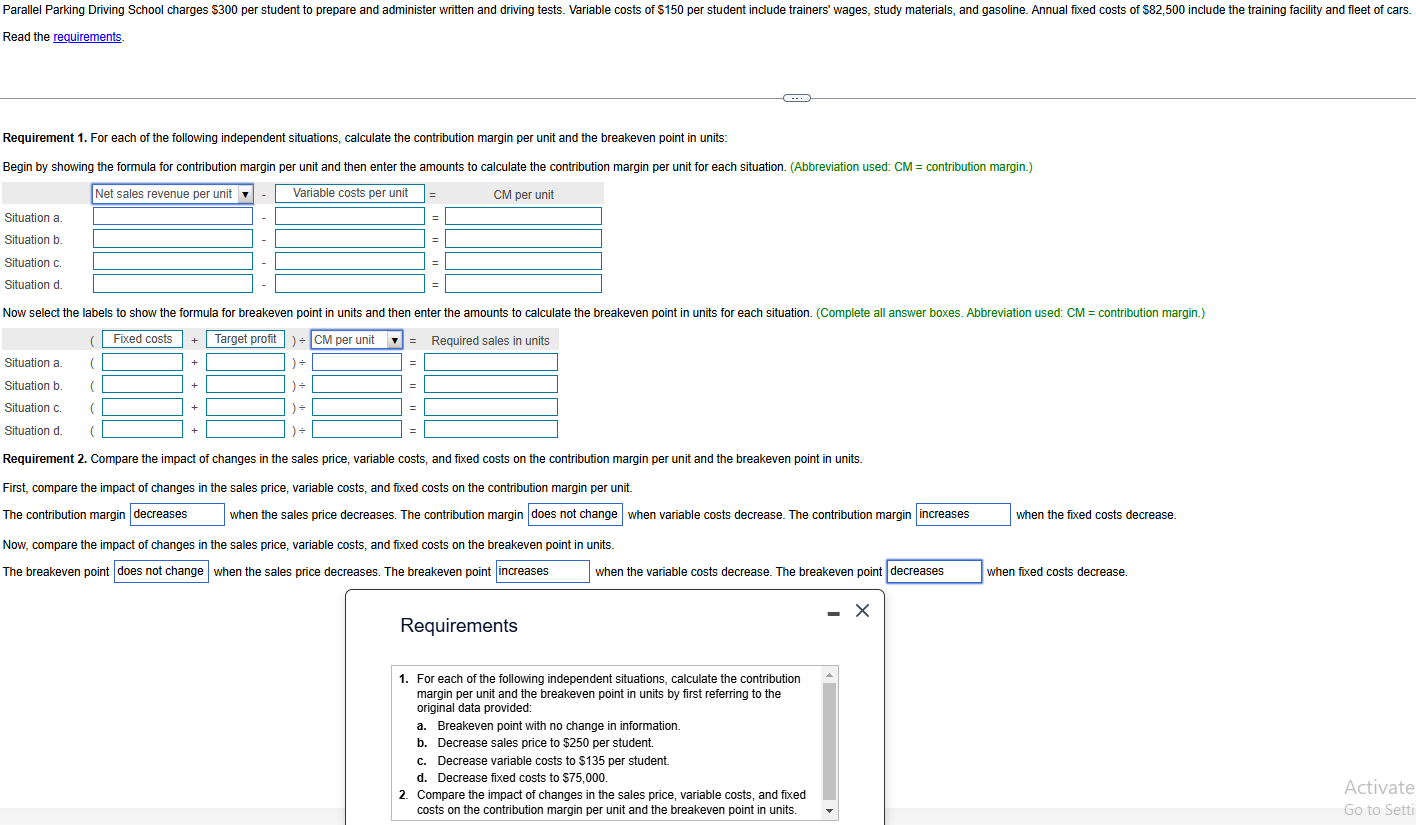Click Situation d. fixed costs box in breakeven formula
1416x825 pixels.
pos(141,428)
